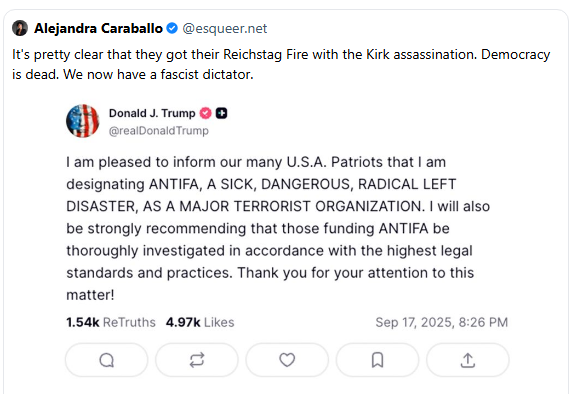Viewport: 569px width, 394px height.
Task: Click the @esqueer.net handle
Action: coord(225,28)
